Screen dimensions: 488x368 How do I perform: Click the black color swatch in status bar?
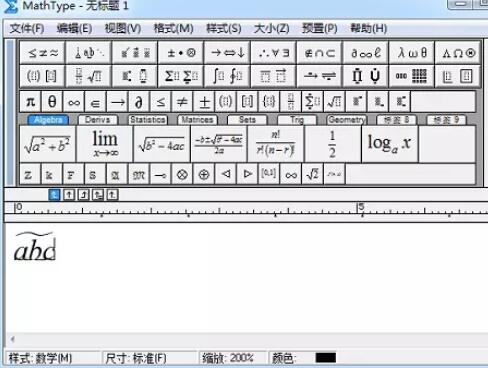pyautogui.click(x=326, y=358)
